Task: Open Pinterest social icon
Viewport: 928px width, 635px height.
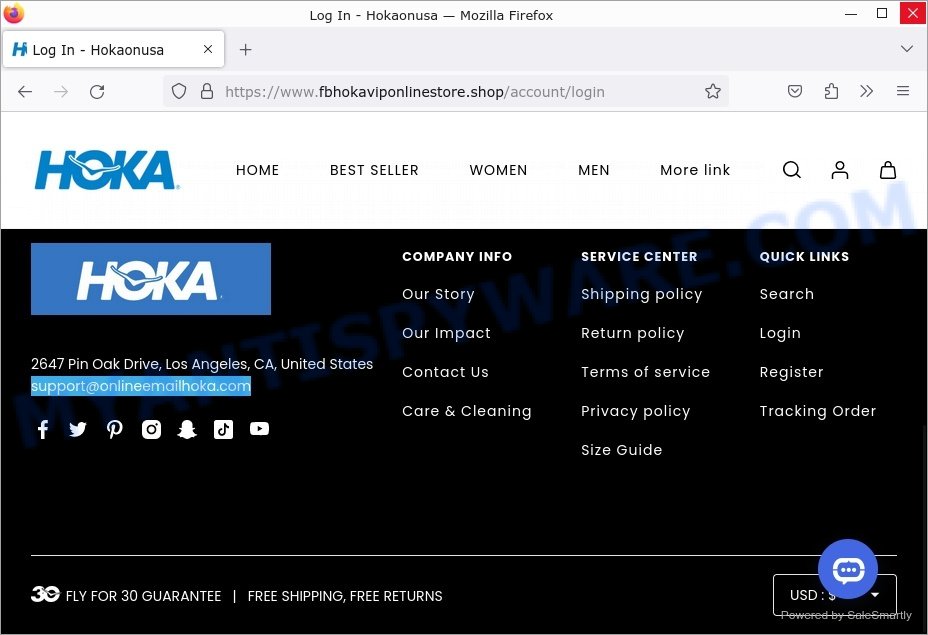Action: tap(114, 429)
